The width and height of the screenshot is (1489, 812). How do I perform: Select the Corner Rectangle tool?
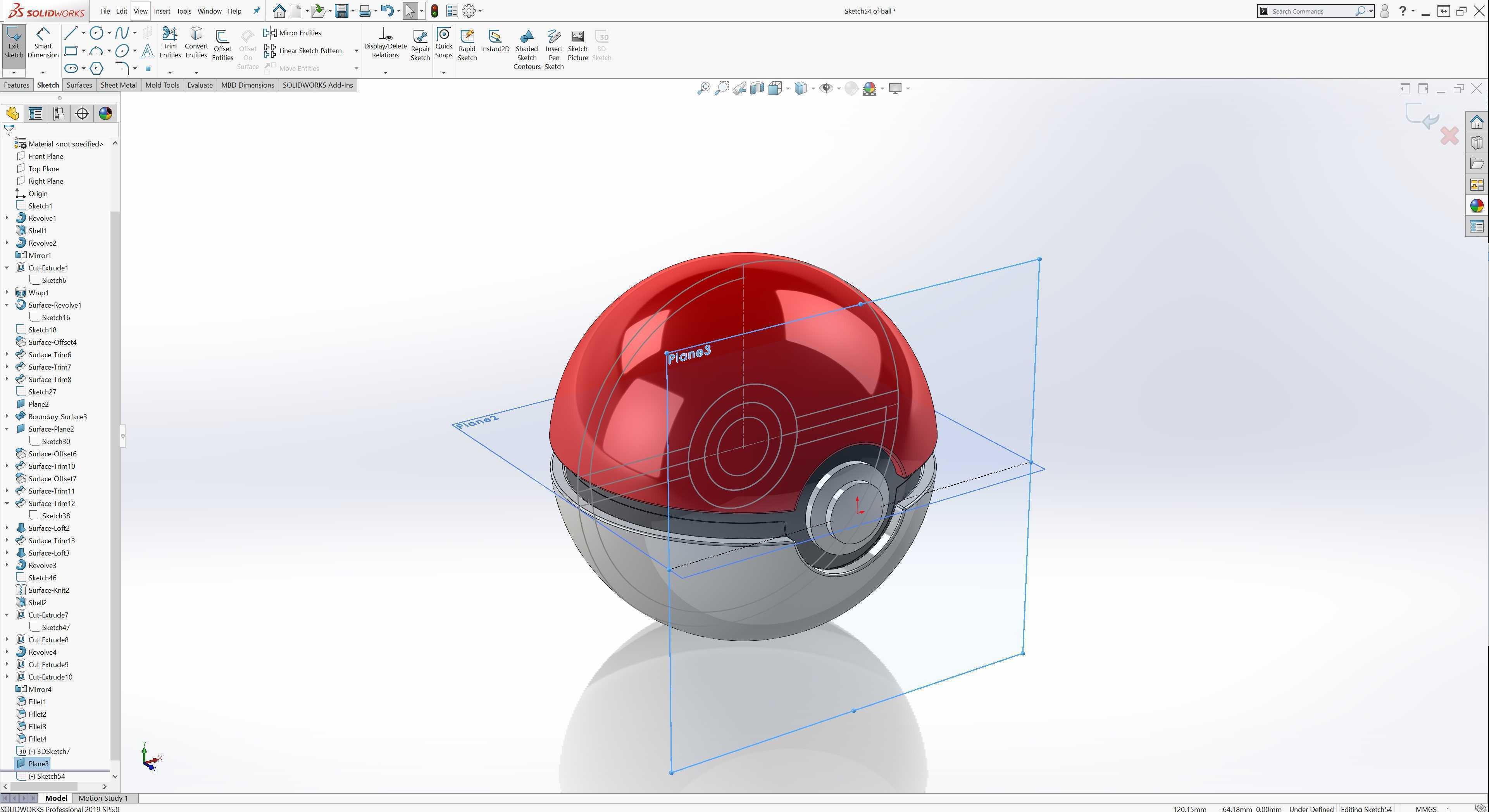pyautogui.click(x=71, y=51)
